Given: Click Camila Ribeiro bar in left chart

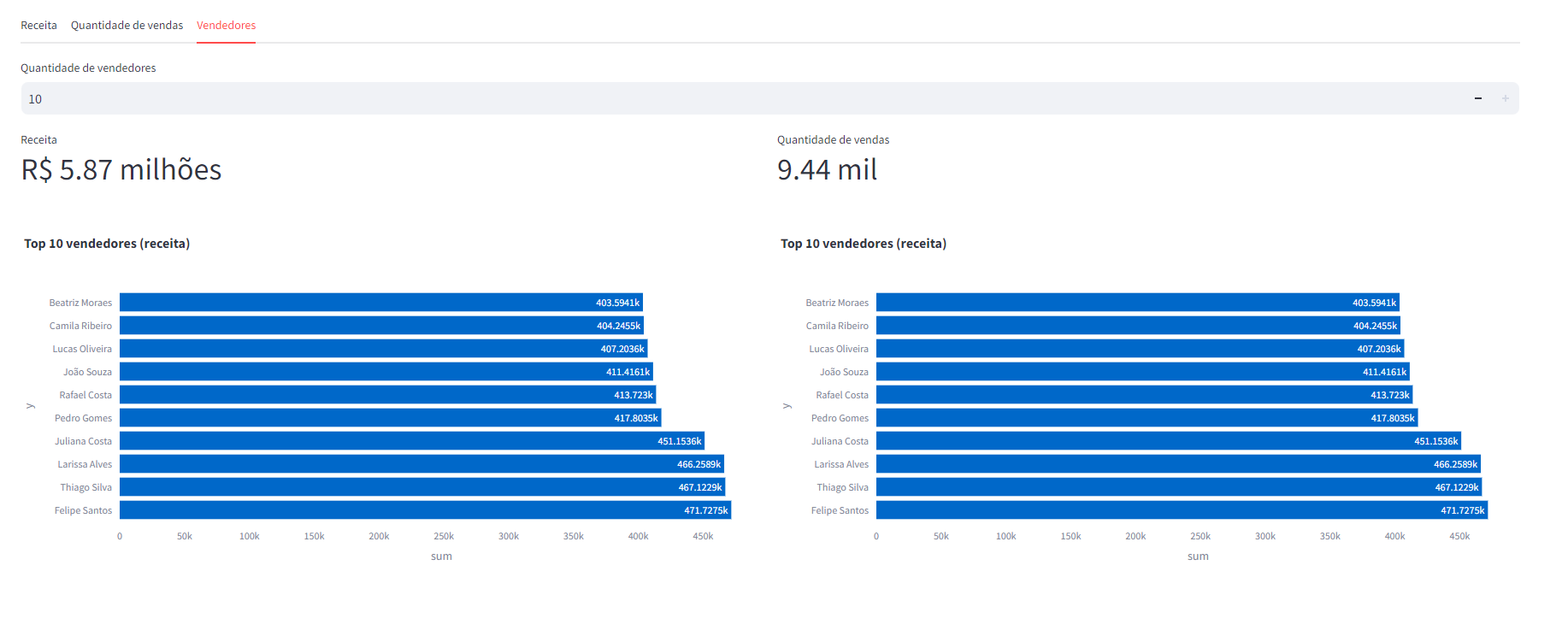Looking at the screenshot, I should click(381, 326).
